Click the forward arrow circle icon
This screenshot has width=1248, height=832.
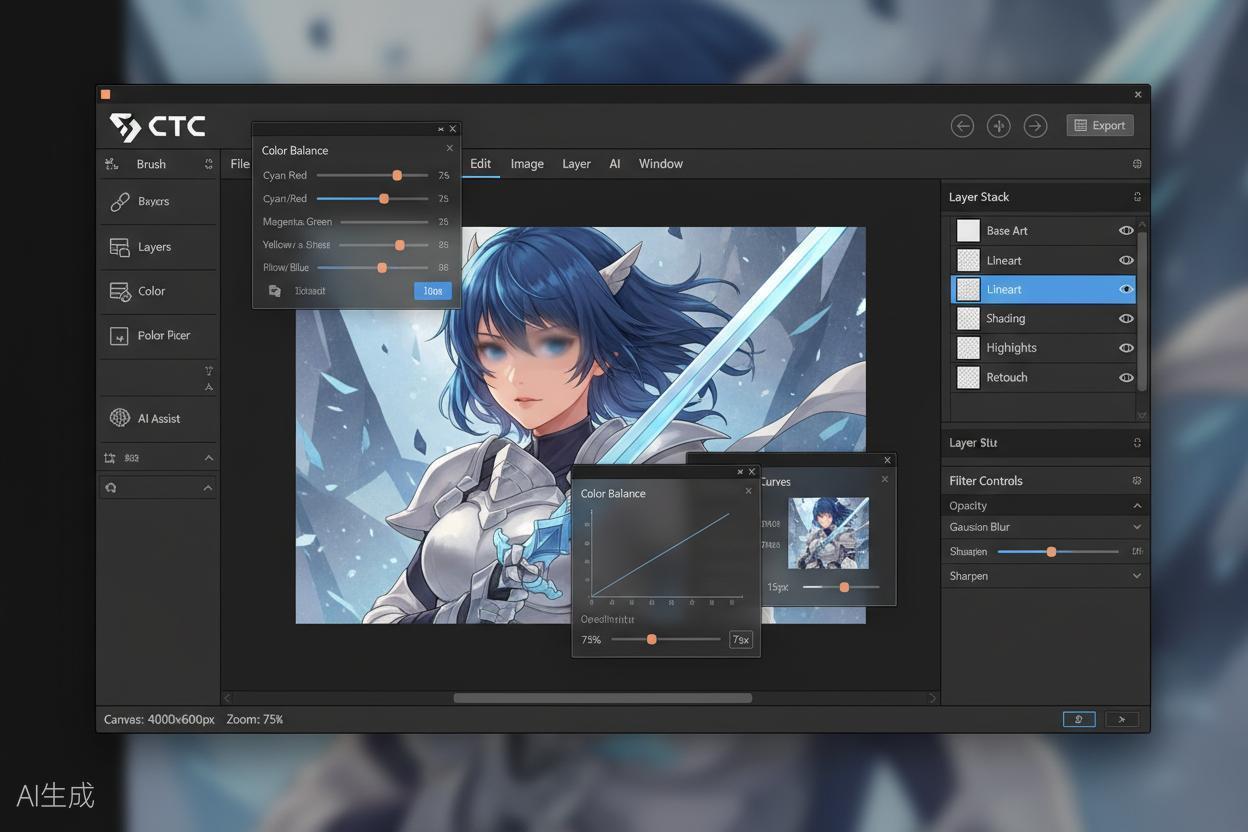pos(1036,126)
